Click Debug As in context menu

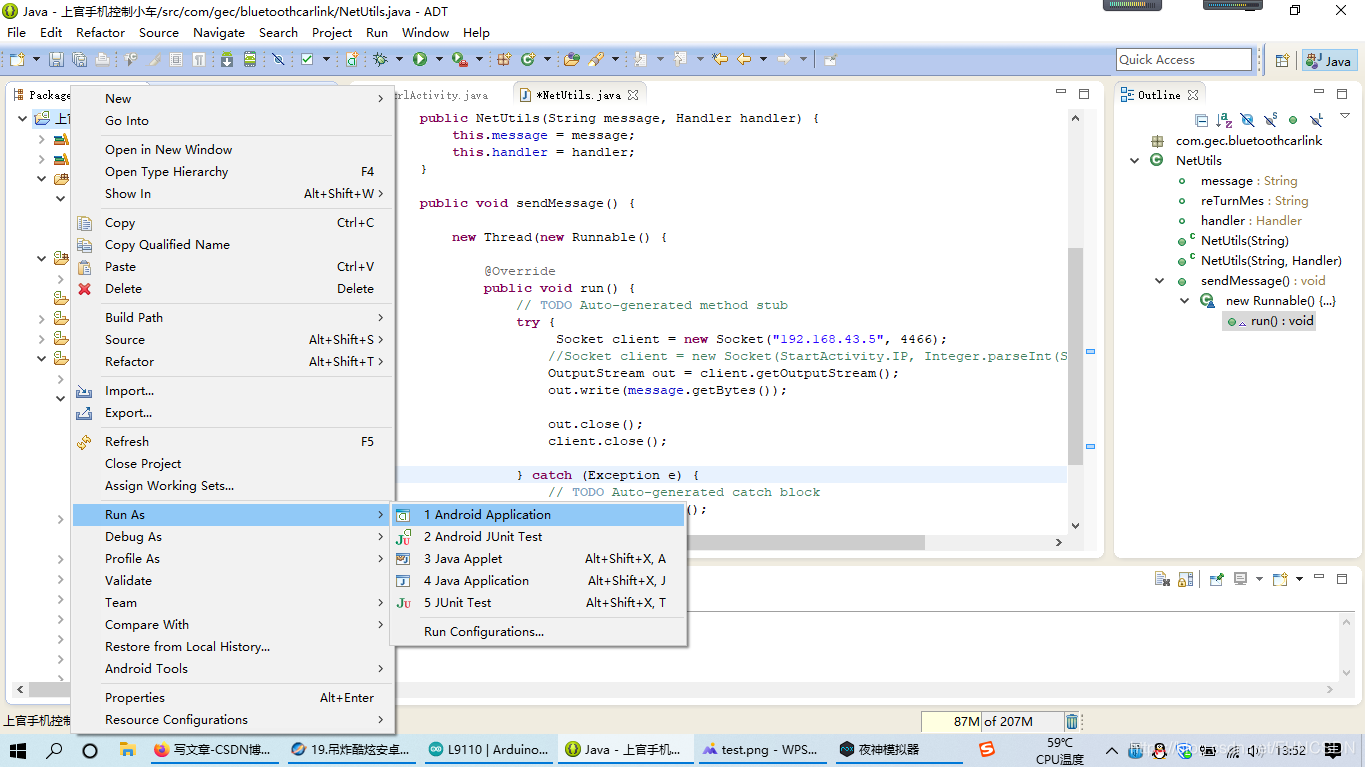click(x=233, y=537)
